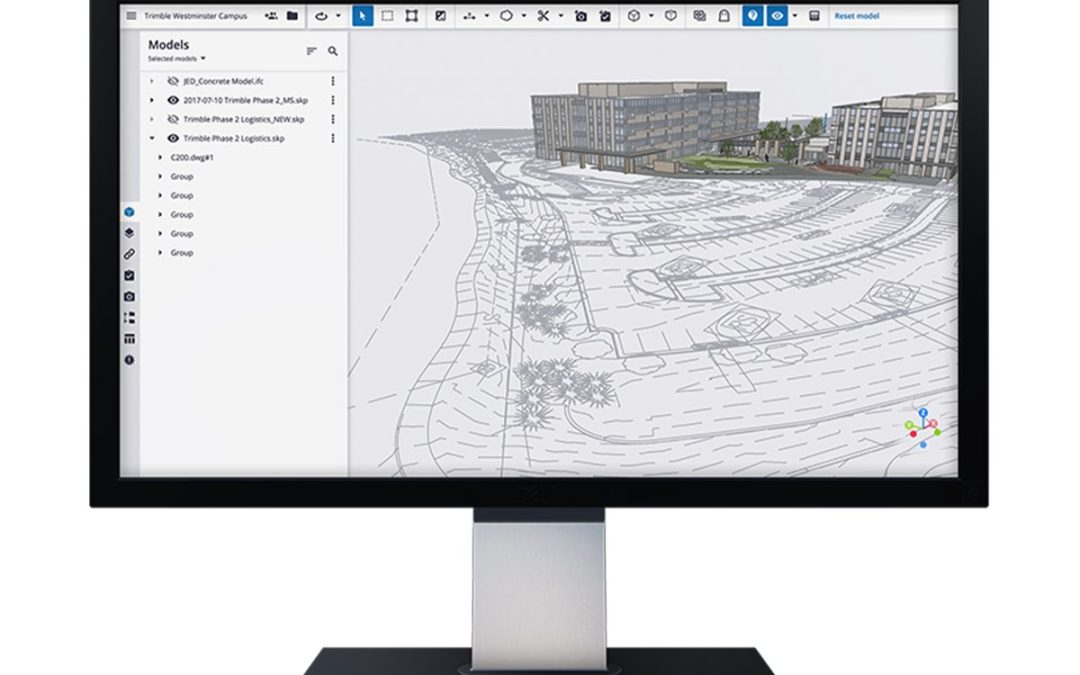This screenshot has height=675, width=1080.
Task: Show the JED_Concrete Model.ifc model
Action: 173,81
